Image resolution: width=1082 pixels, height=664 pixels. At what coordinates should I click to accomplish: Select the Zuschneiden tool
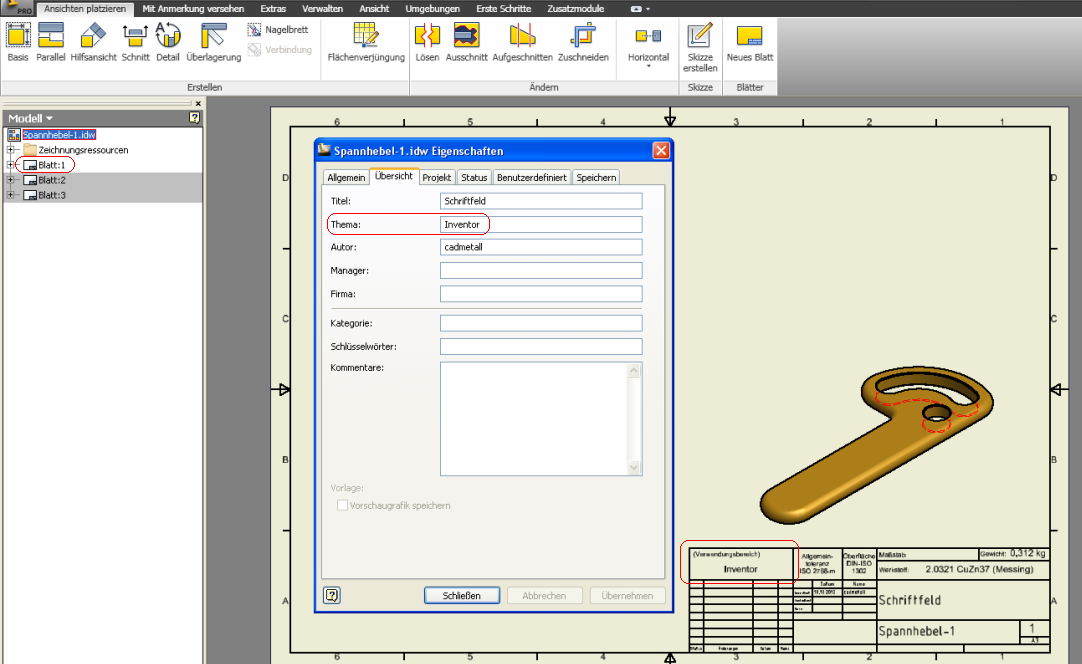[x=583, y=42]
